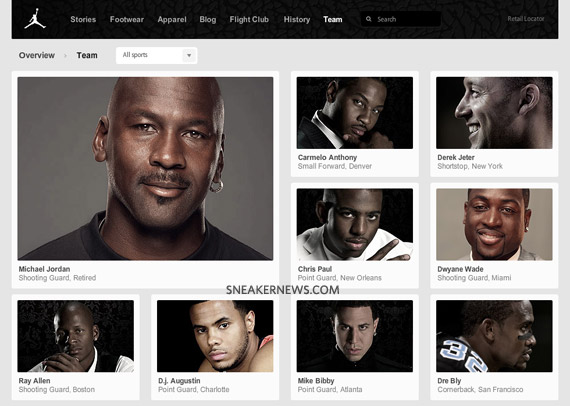Open the Blog page
The width and height of the screenshot is (570, 406).
[208, 19]
